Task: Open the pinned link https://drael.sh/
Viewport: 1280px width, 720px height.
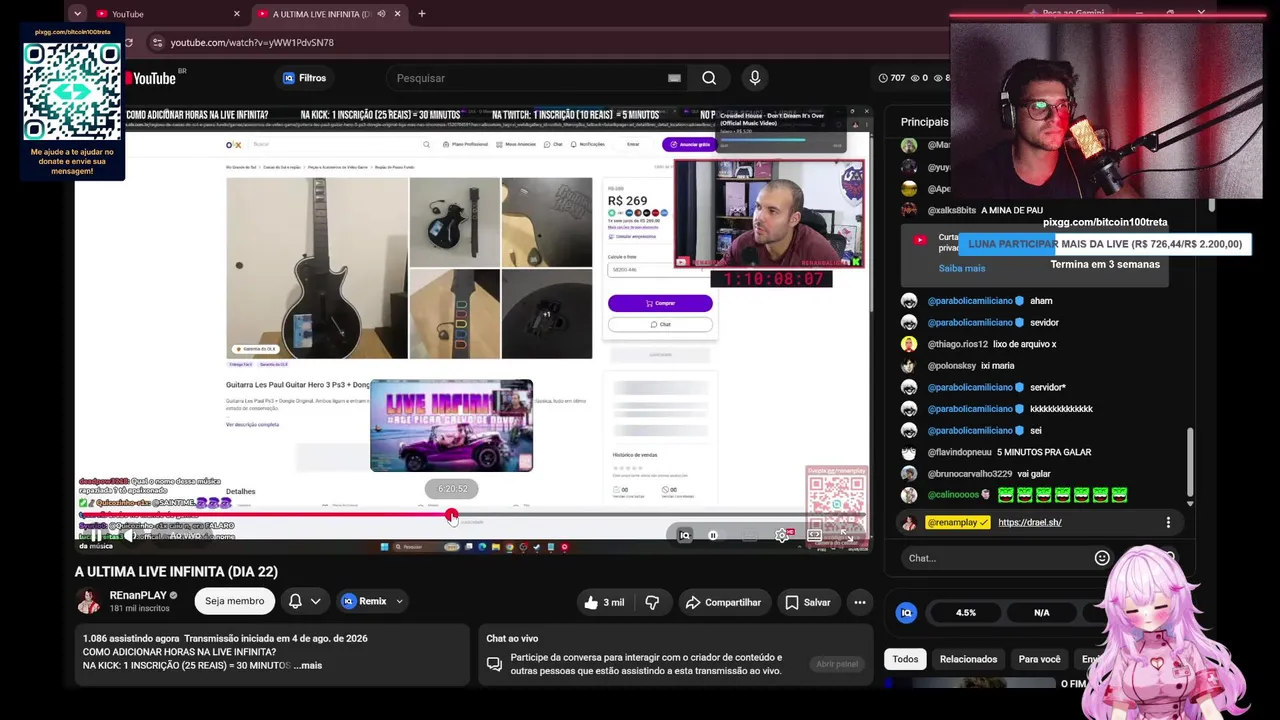Action: 1029,522
